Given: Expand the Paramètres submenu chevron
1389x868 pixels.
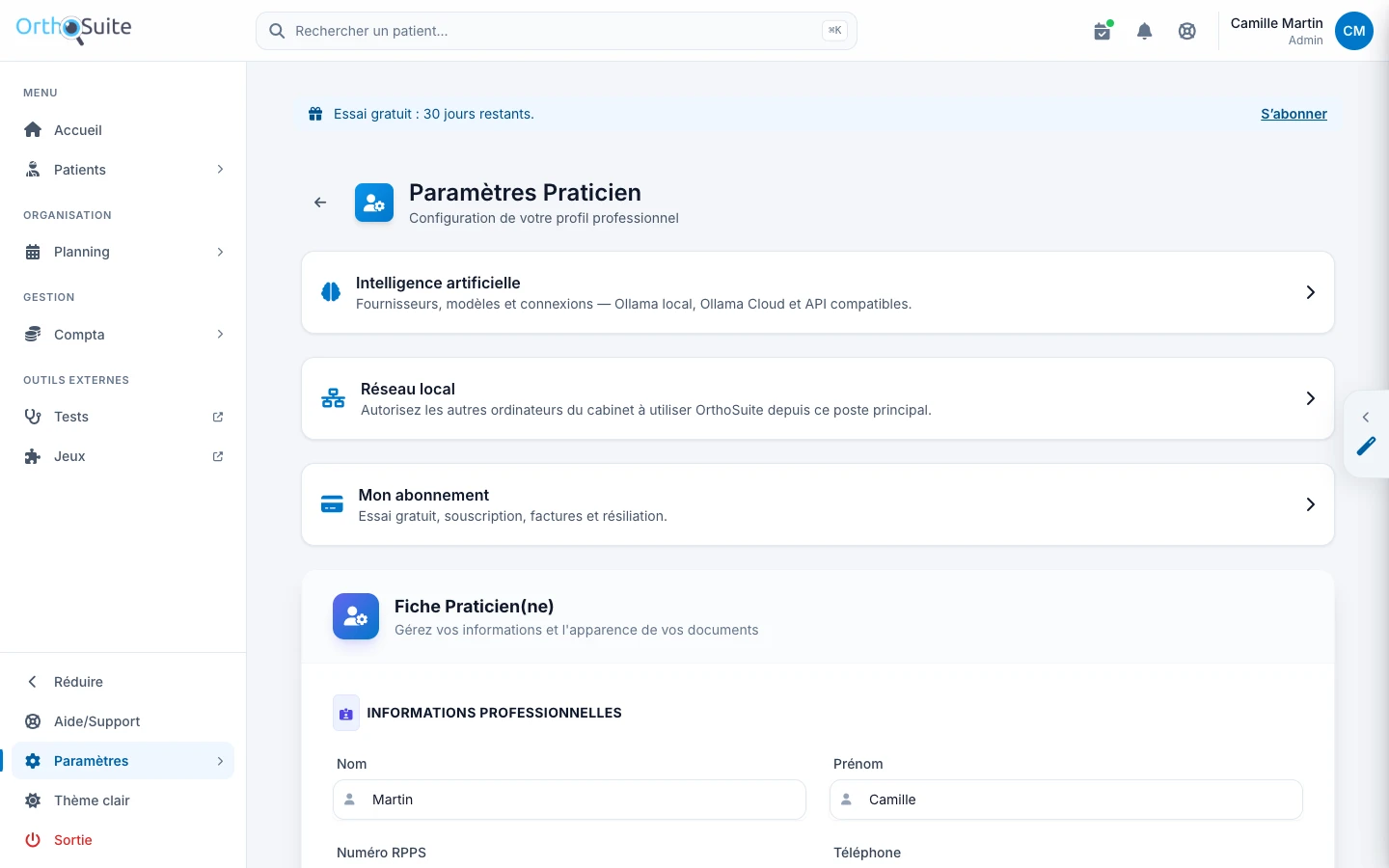Looking at the screenshot, I should [220, 761].
